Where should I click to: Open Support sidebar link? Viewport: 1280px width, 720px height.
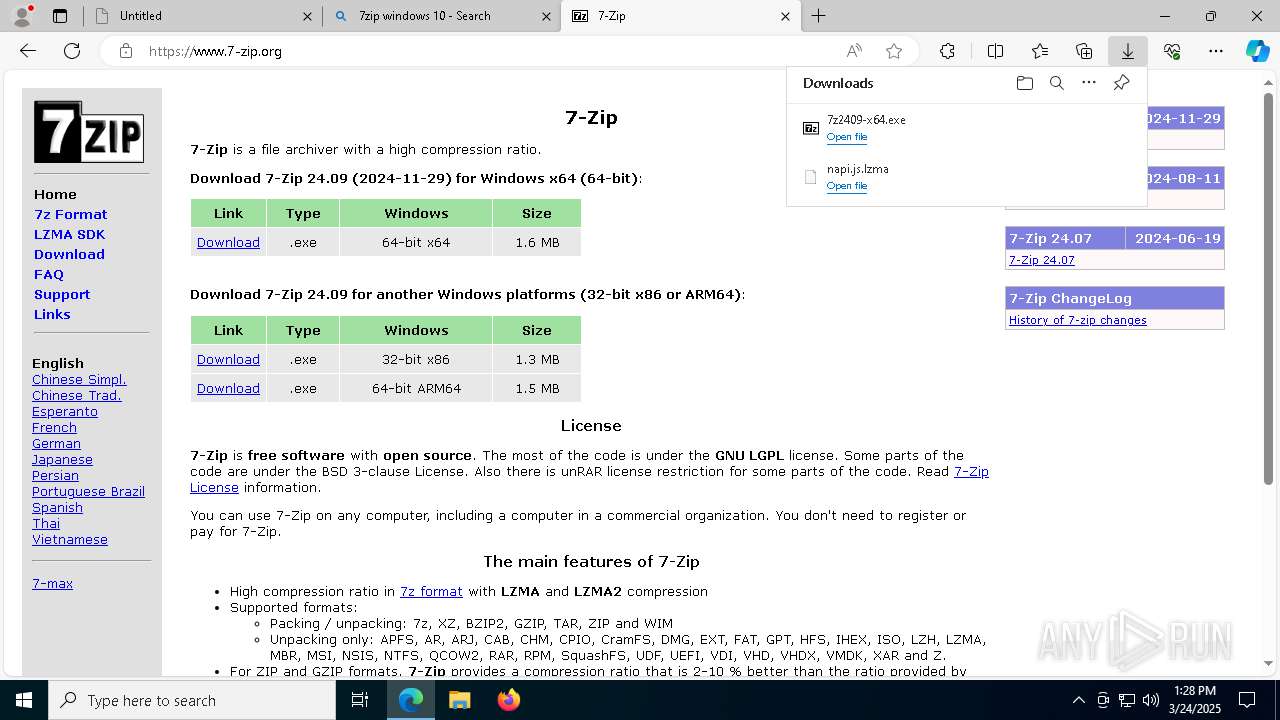pyautogui.click(x=62, y=294)
